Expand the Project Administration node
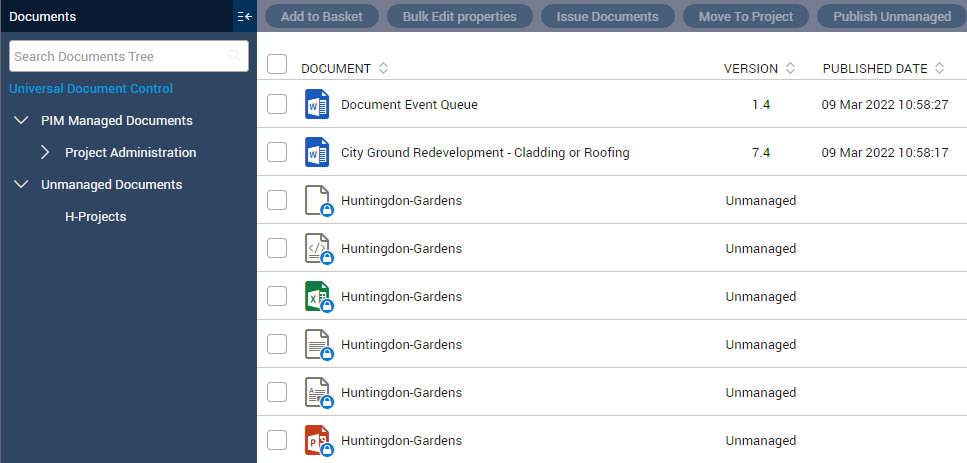This screenshot has width=967, height=463. [45, 152]
